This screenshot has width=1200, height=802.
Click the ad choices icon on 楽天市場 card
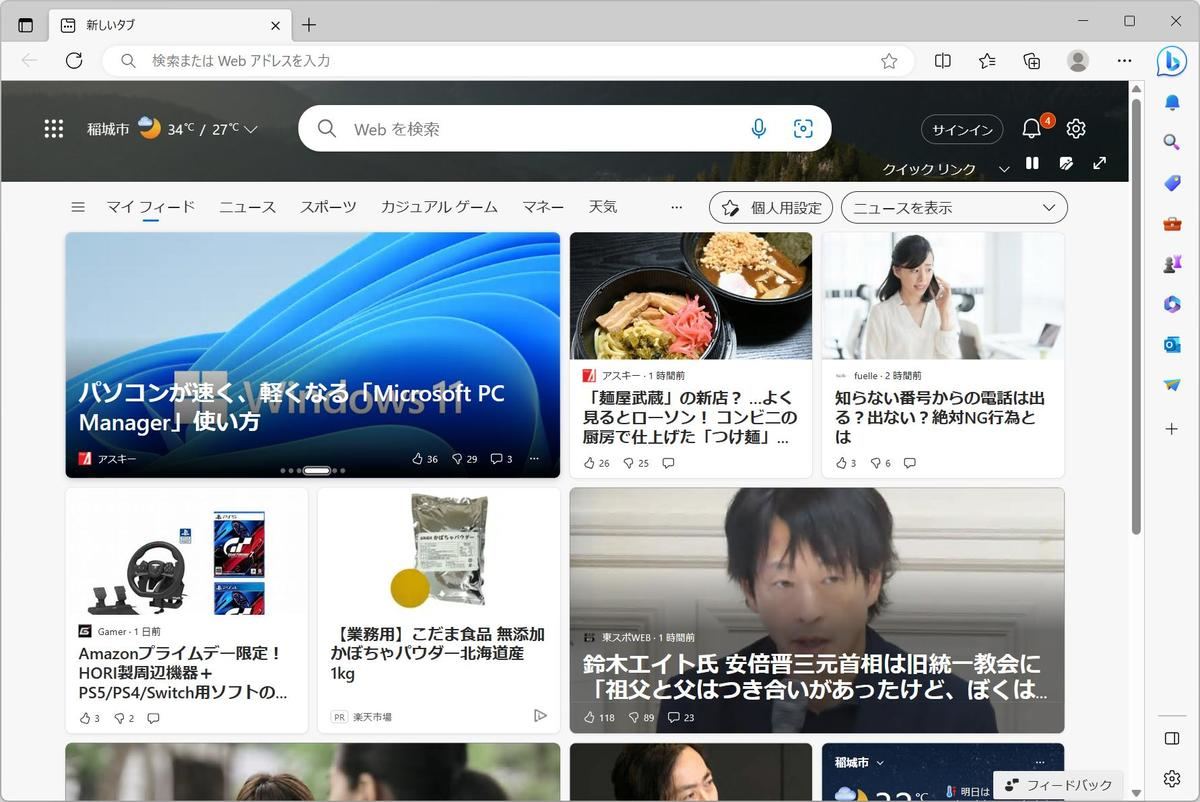[540, 716]
